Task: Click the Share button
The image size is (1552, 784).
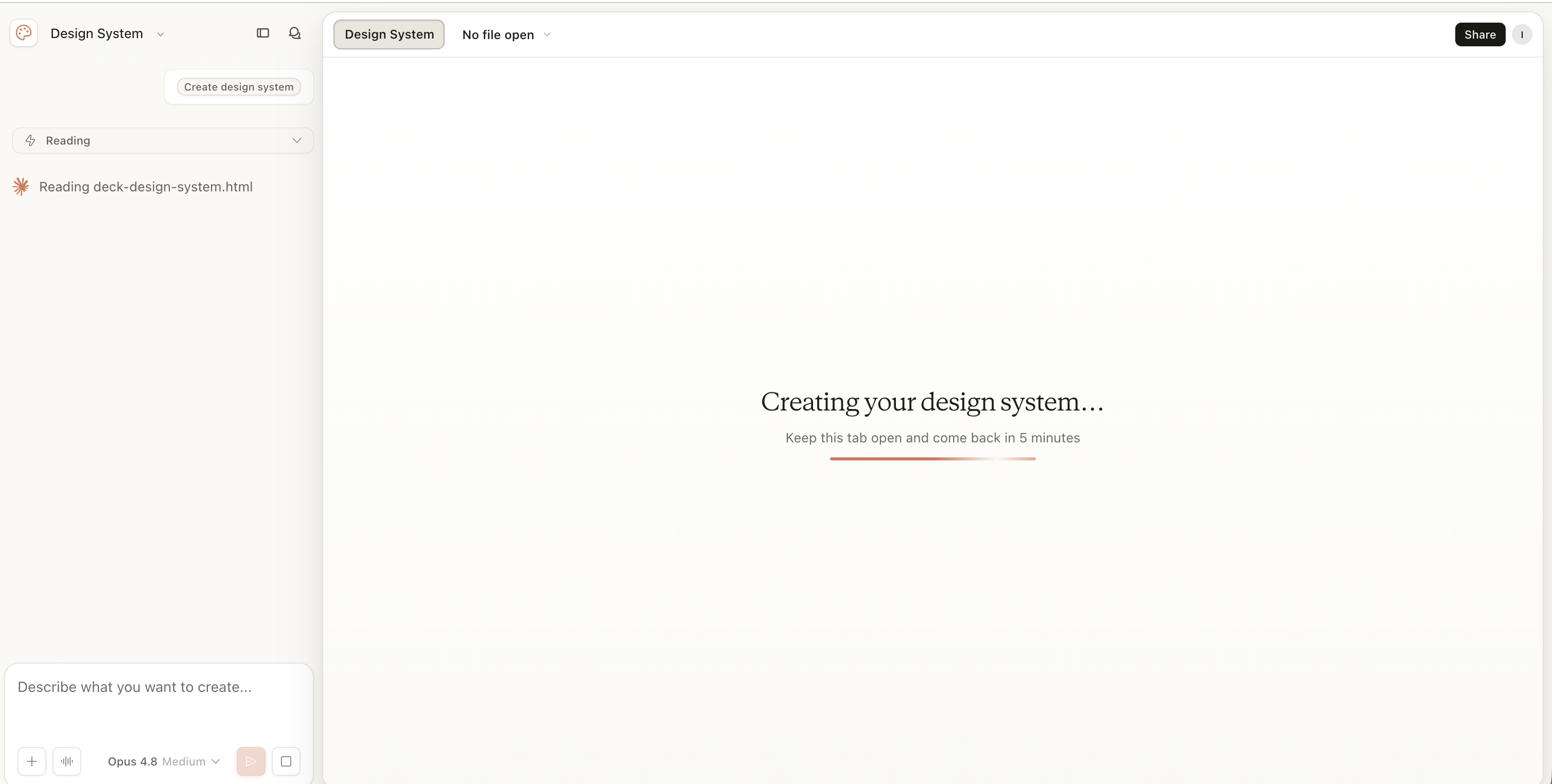Action: tap(1480, 34)
